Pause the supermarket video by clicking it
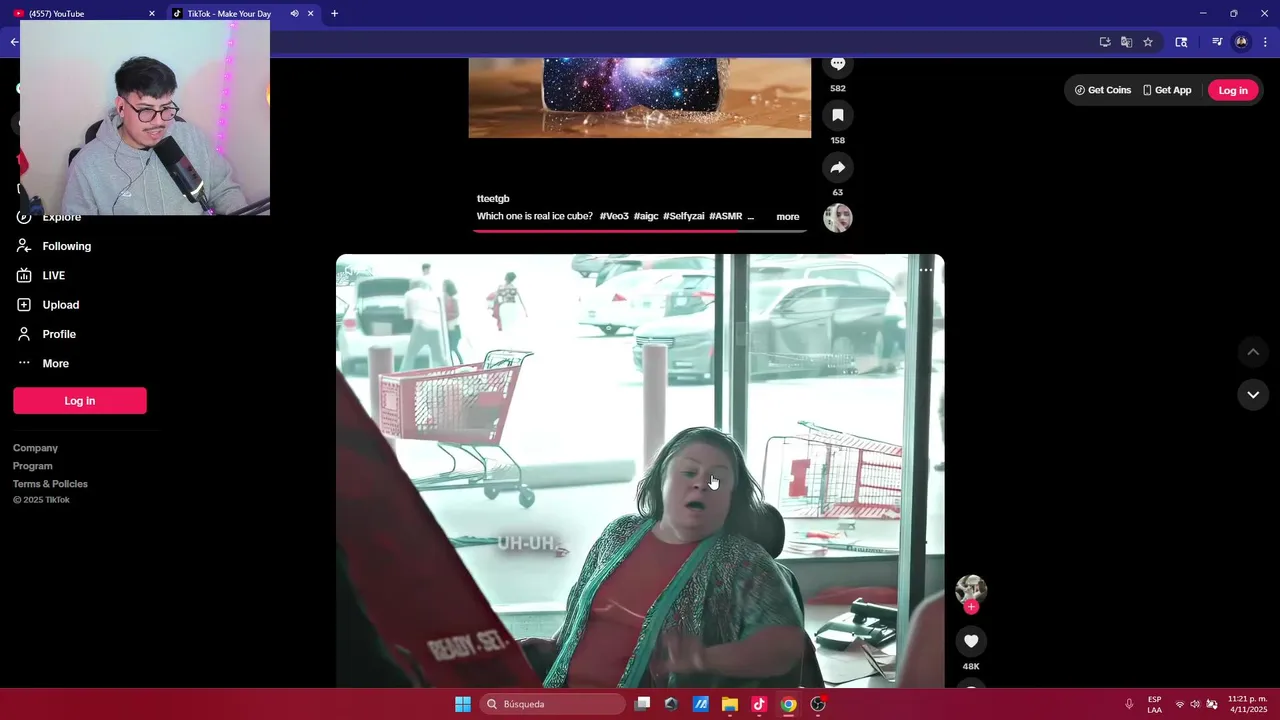This screenshot has width=1280, height=720. (x=640, y=470)
